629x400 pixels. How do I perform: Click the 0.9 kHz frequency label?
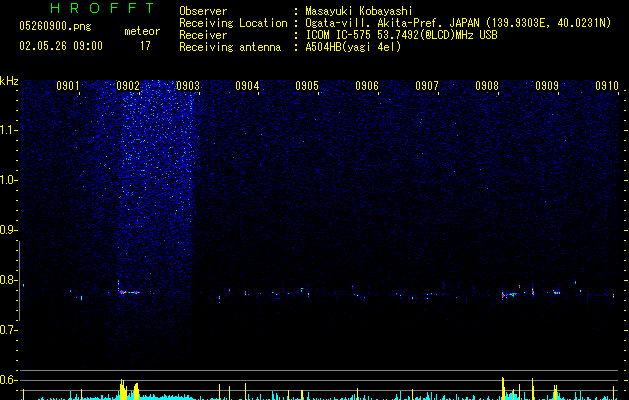pyautogui.click(x=9, y=230)
